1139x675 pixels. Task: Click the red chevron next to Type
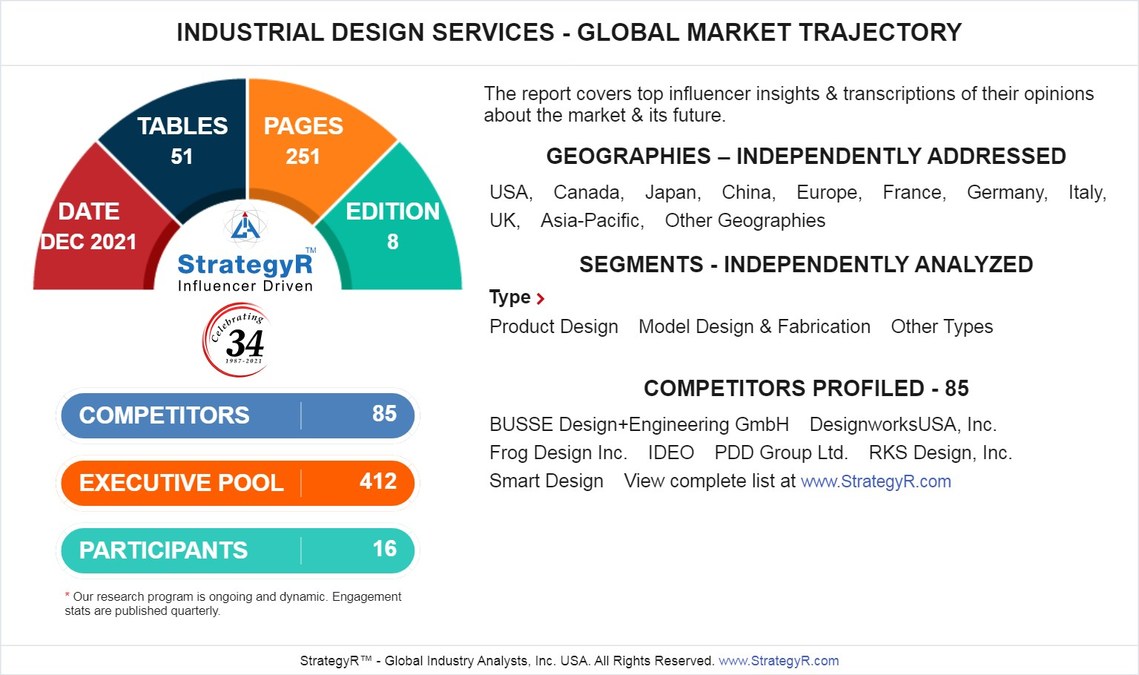tap(540, 298)
